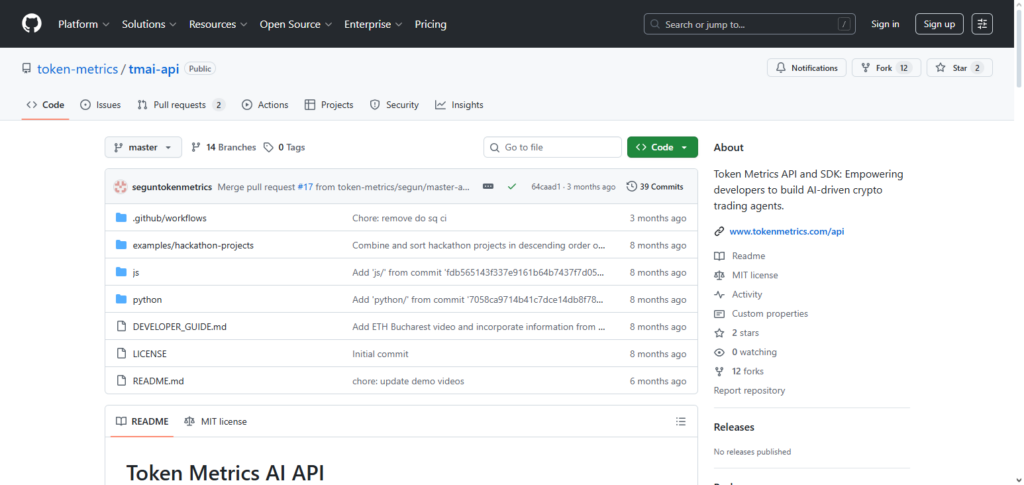Focus the Go to file input

pyautogui.click(x=552, y=148)
